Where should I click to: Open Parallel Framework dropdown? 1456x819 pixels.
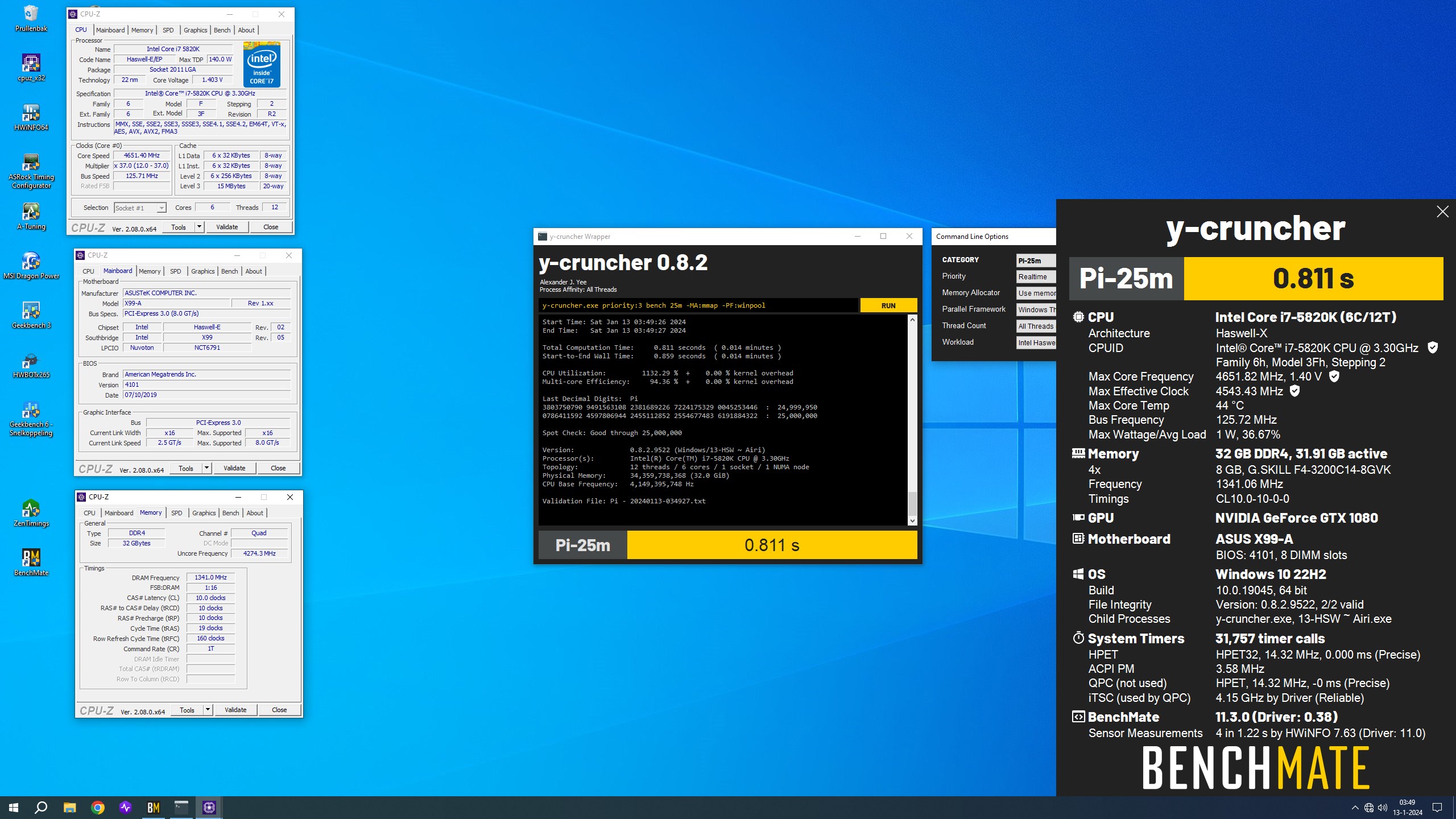[x=1036, y=310]
